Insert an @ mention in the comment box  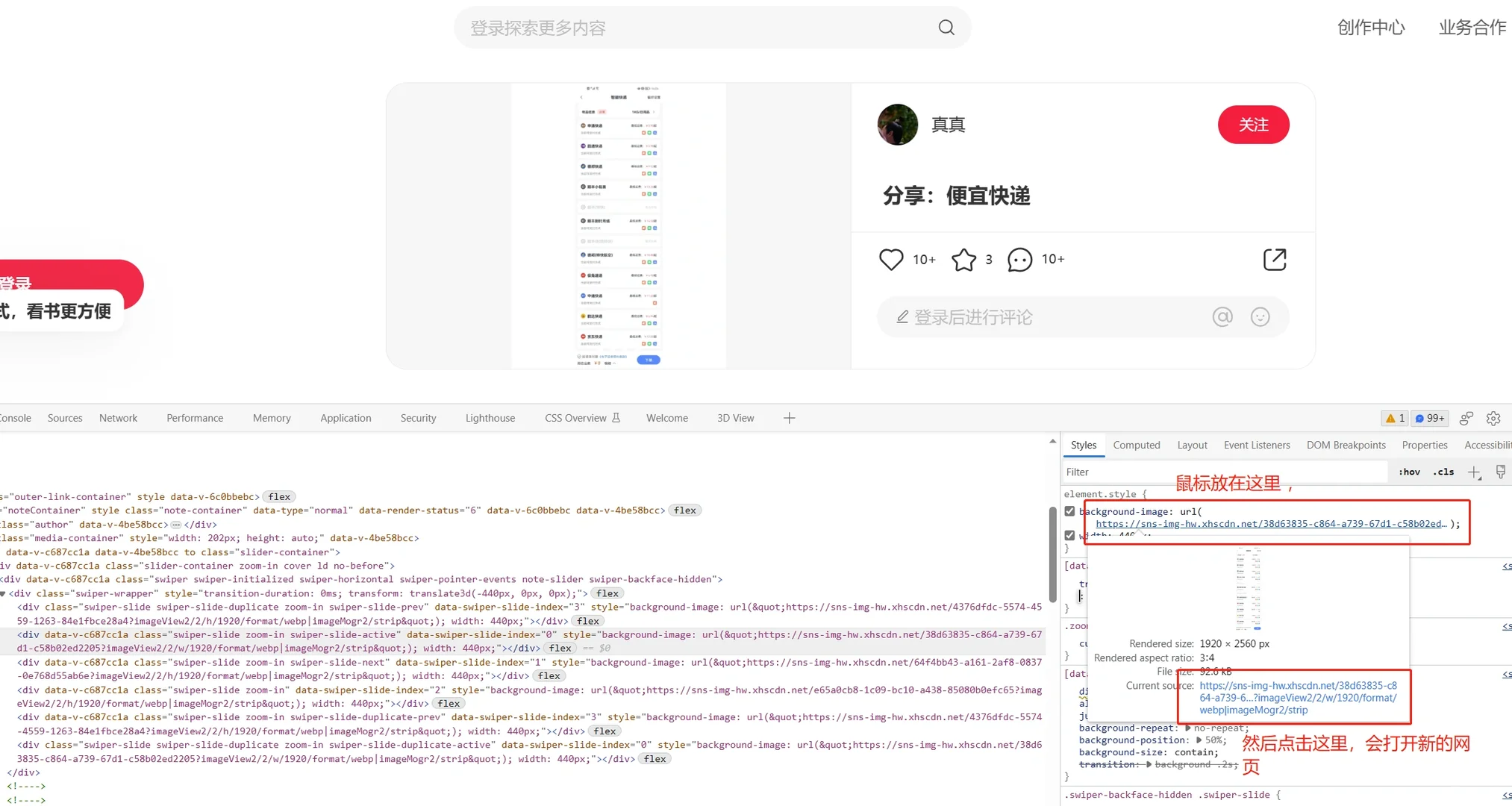pos(1222,316)
